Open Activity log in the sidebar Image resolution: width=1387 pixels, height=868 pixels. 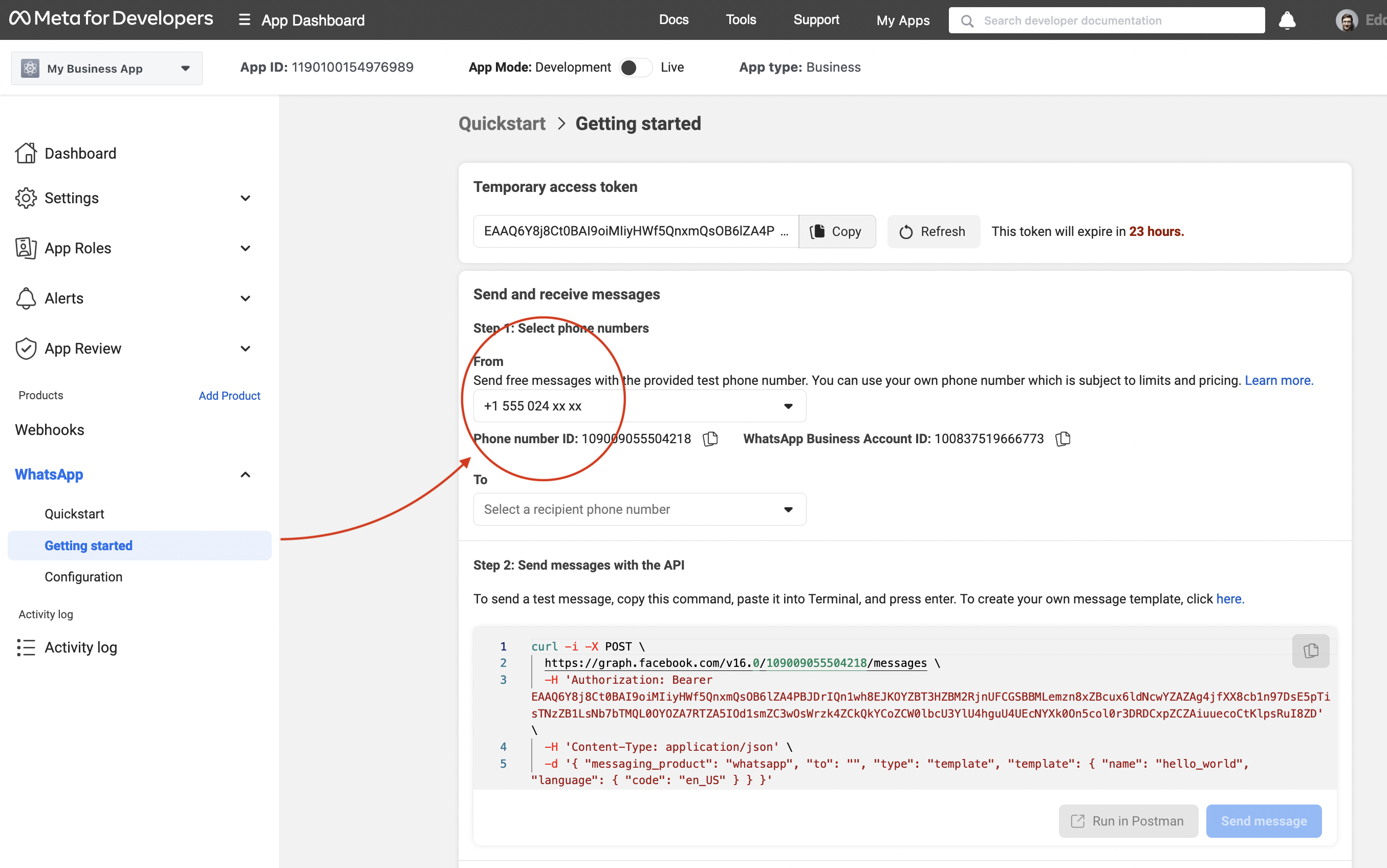(81, 647)
